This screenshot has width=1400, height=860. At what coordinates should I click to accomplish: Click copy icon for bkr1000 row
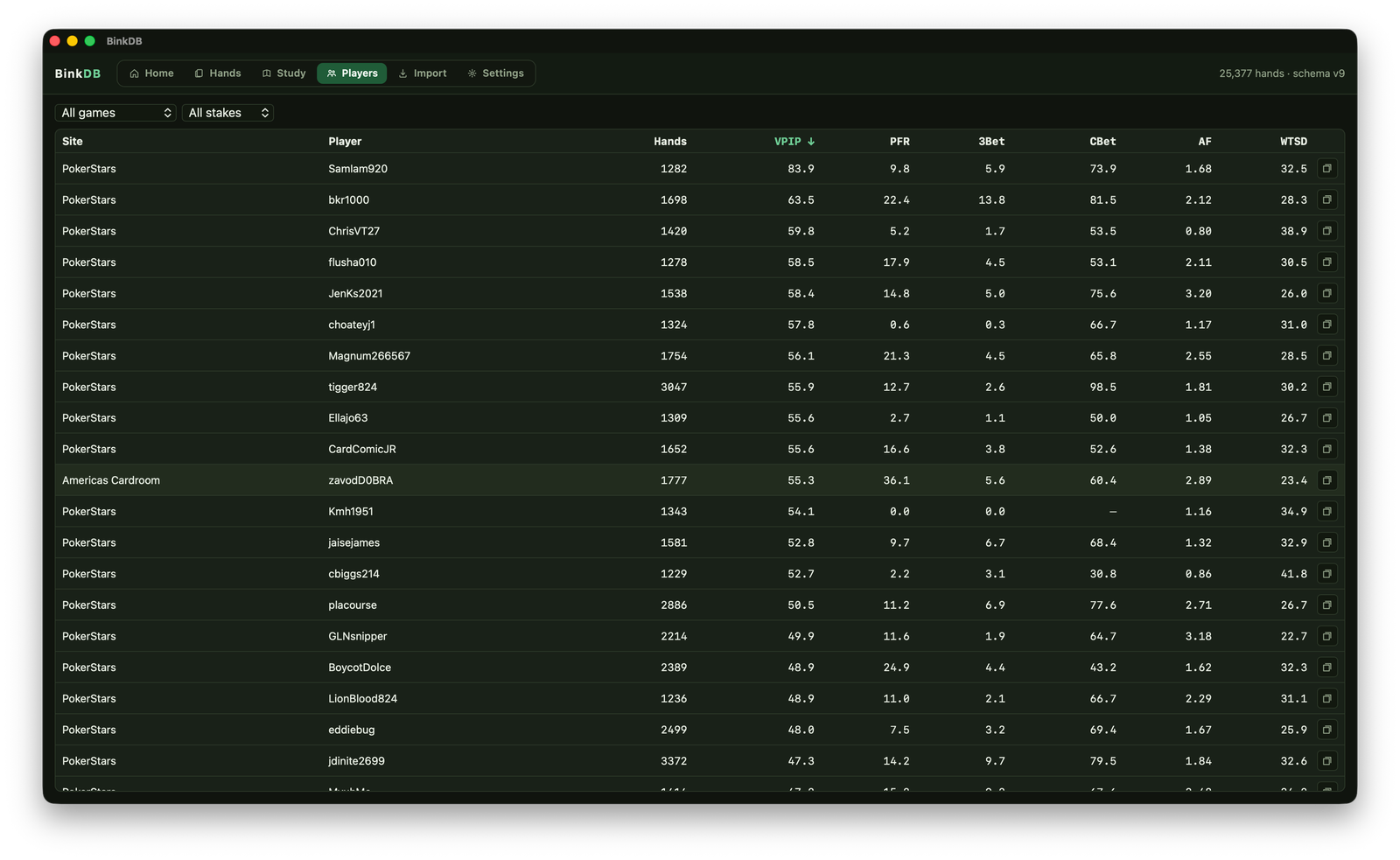click(x=1326, y=199)
